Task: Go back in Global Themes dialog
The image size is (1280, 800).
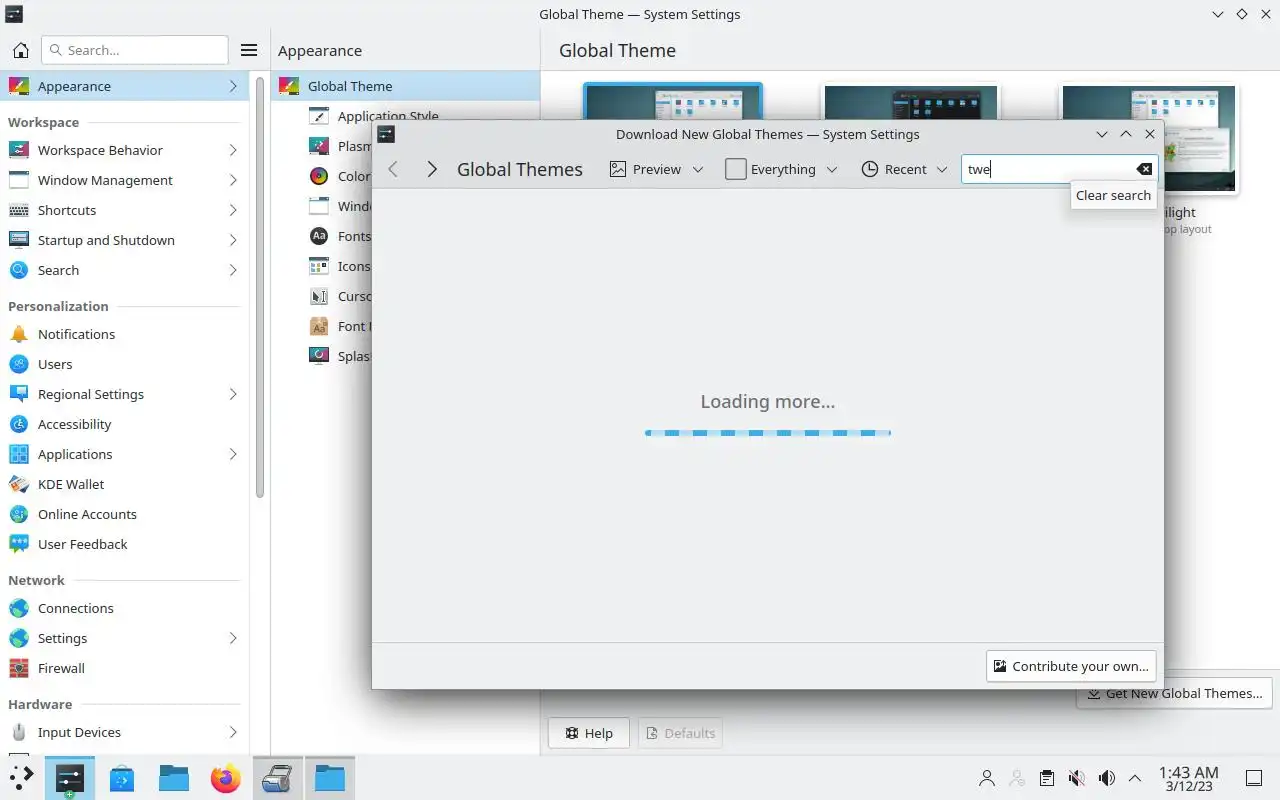Action: (x=393, y=169)
